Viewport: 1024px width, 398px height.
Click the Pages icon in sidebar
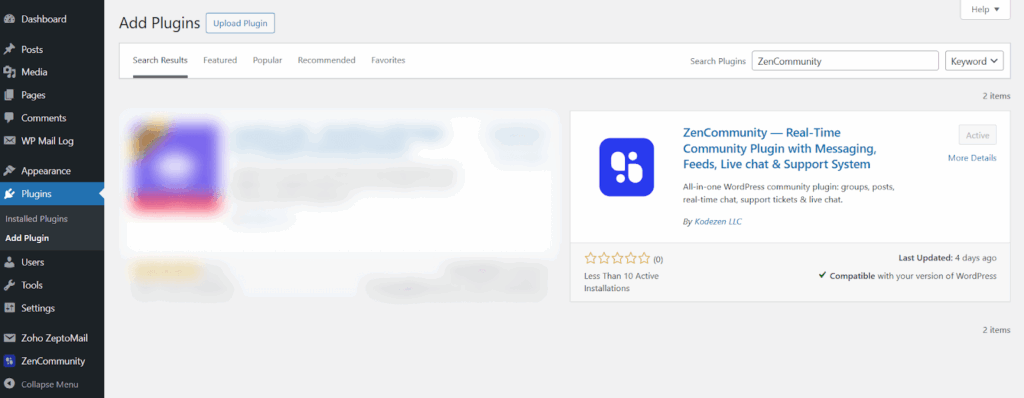pyautogui.click(x=9, y=95)
